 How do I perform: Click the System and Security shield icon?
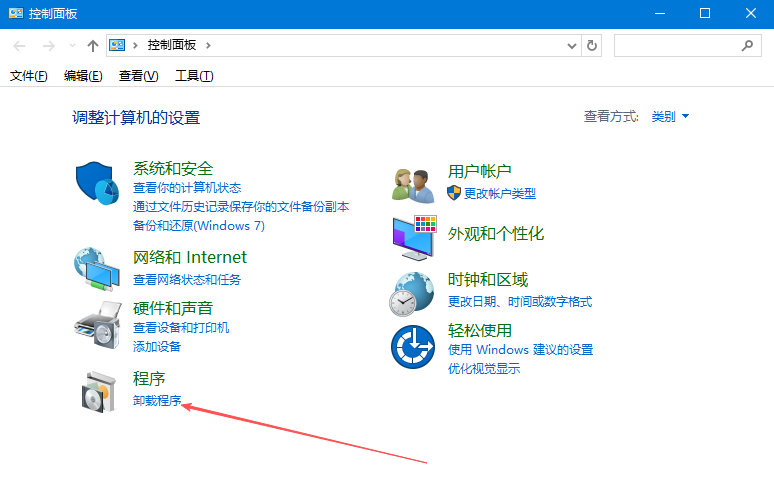pyautogui.click(x=98, y=183)
